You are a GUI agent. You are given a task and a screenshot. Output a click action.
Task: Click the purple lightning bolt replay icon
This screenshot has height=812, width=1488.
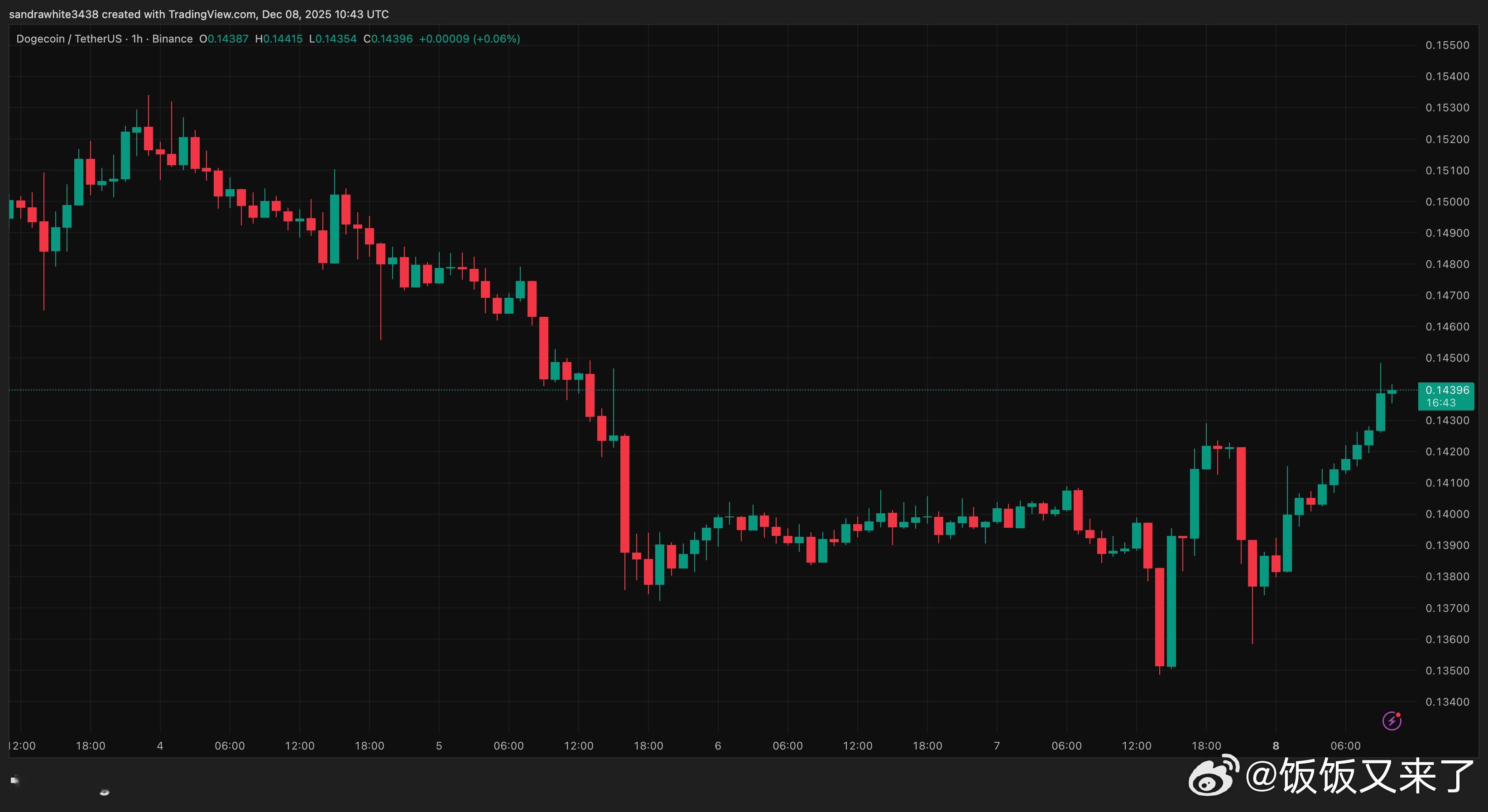[1392, 721]
